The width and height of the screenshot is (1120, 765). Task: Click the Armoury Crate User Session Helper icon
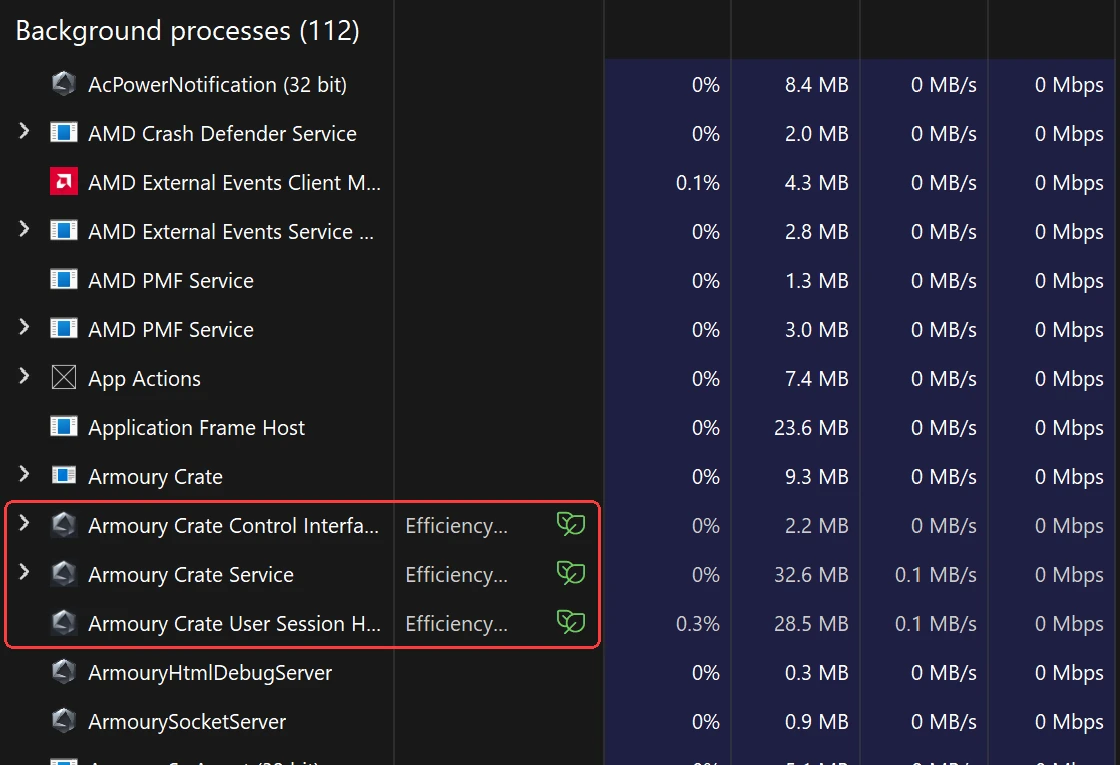click(64, 623)
